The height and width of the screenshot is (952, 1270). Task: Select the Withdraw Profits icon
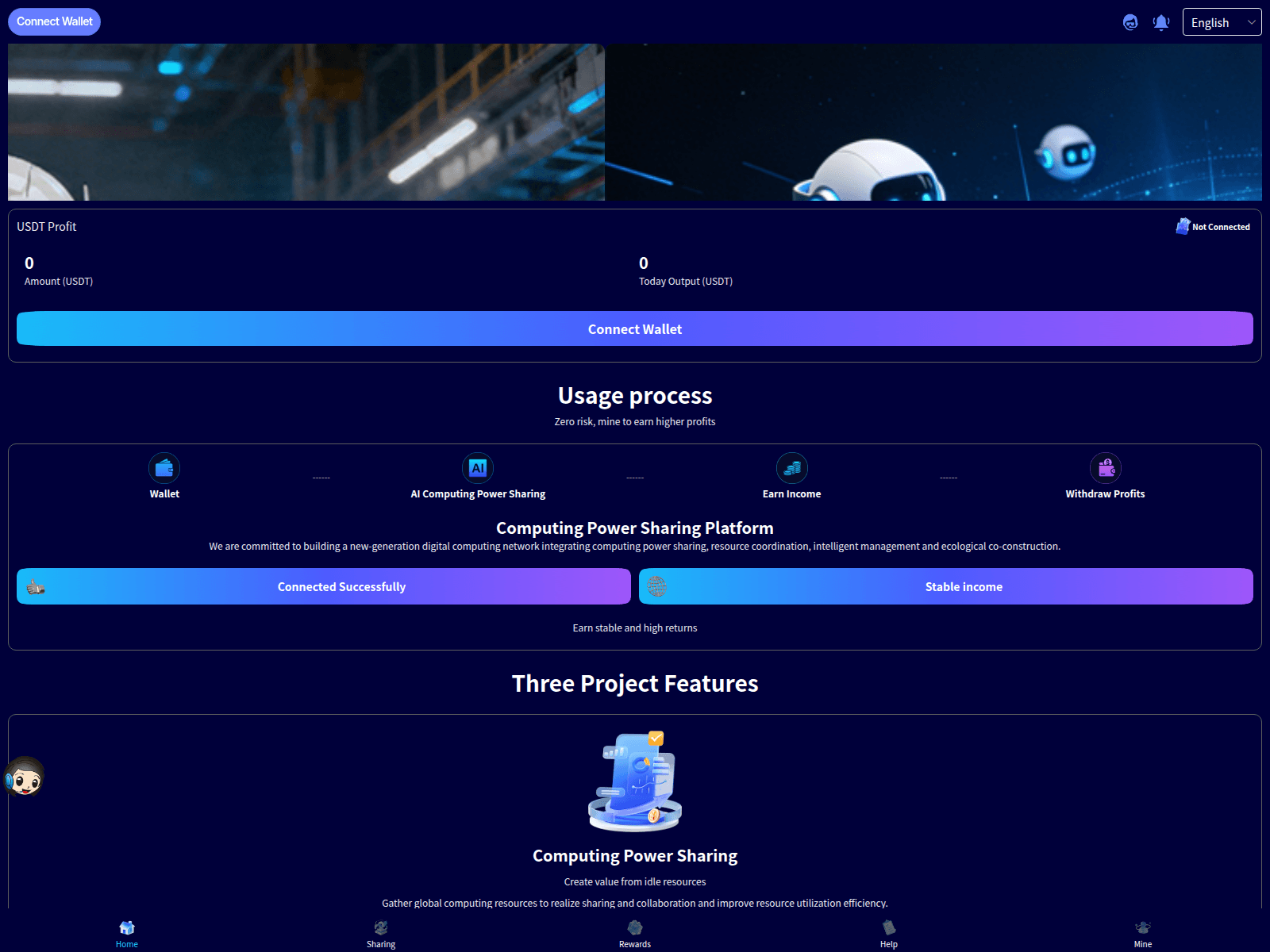click(x=1106, y=468)
